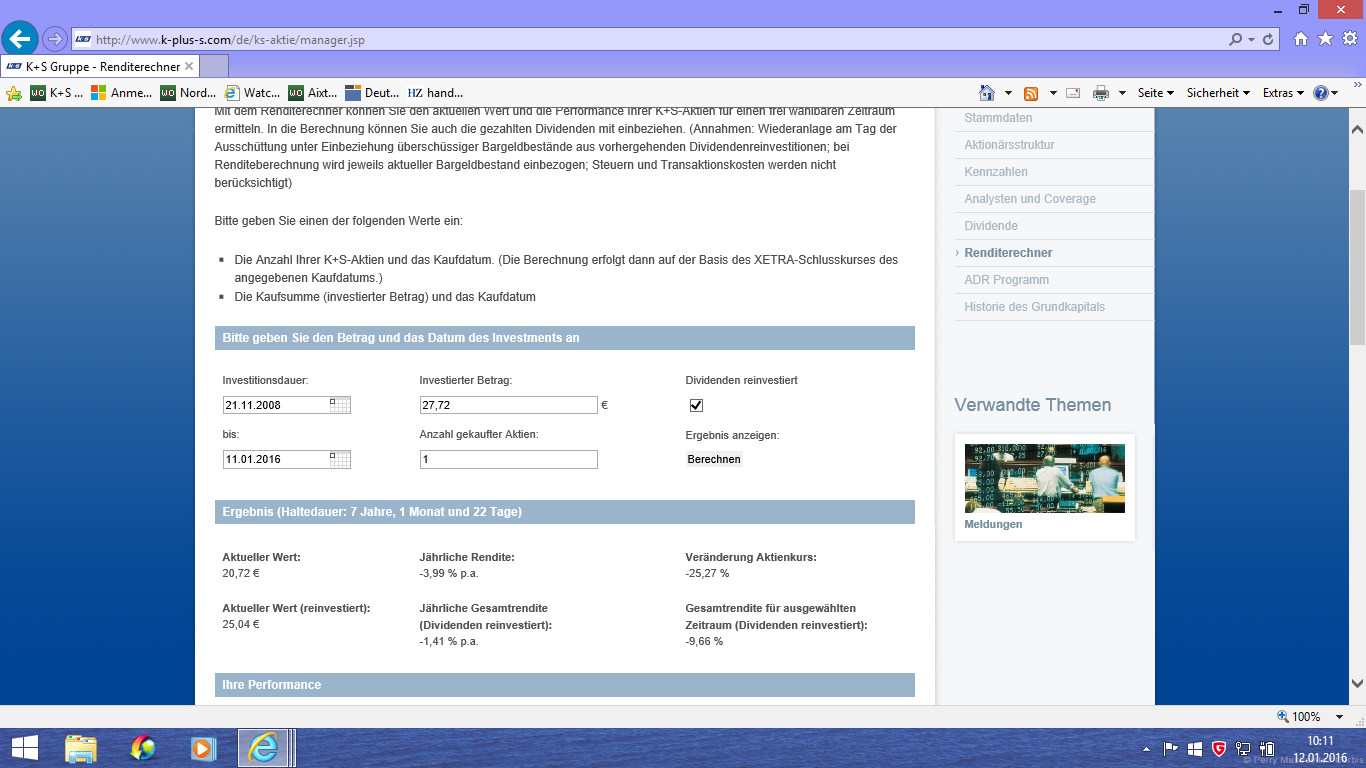Click the search magnifier in the address bar
The width and height of the screenshot is (1366, 768).
[1236, 39]
